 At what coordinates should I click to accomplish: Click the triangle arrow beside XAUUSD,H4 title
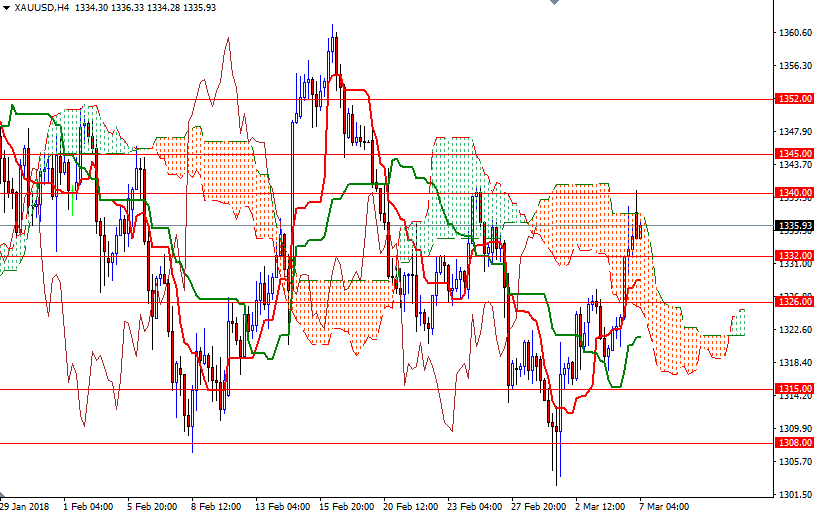coord(6,7)
